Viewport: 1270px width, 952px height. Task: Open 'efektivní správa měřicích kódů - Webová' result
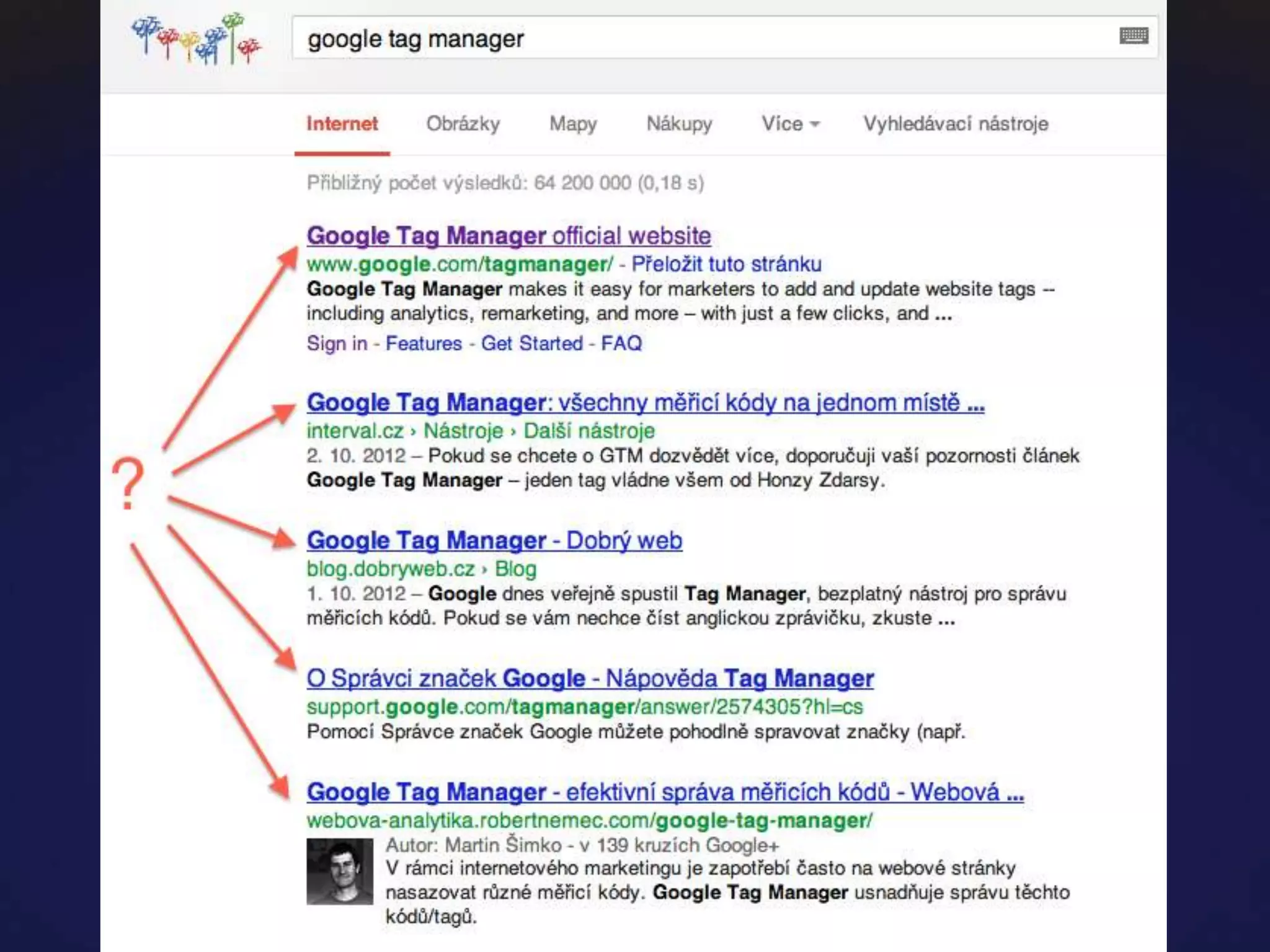665,792
